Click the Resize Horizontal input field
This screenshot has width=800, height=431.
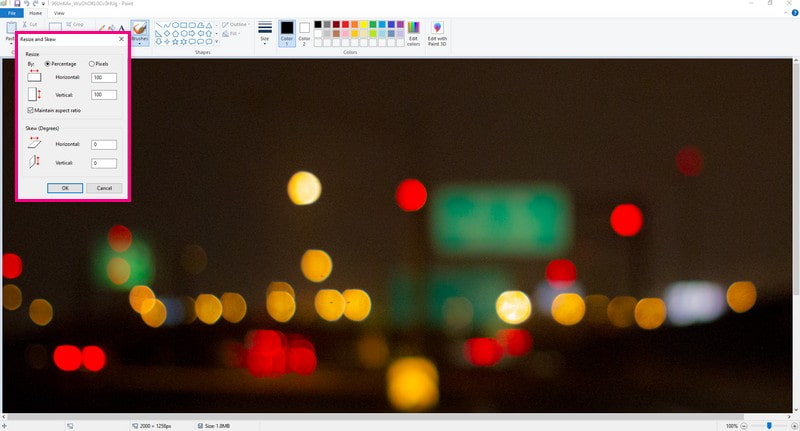click(x=103, y=78)
